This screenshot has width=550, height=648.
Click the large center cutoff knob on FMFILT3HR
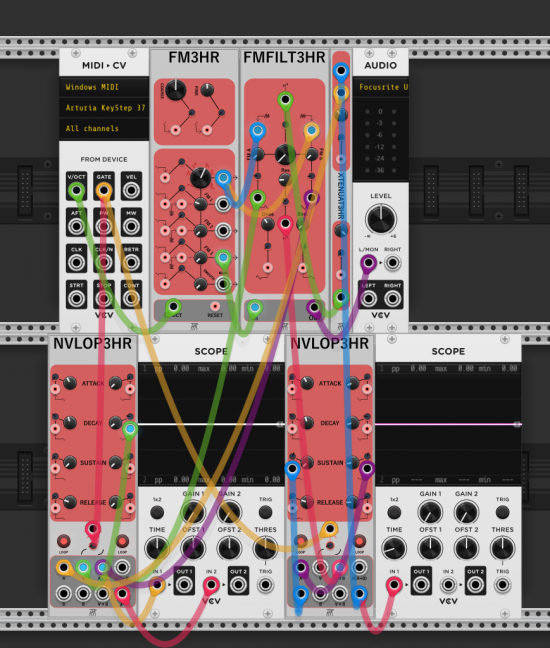285,154
